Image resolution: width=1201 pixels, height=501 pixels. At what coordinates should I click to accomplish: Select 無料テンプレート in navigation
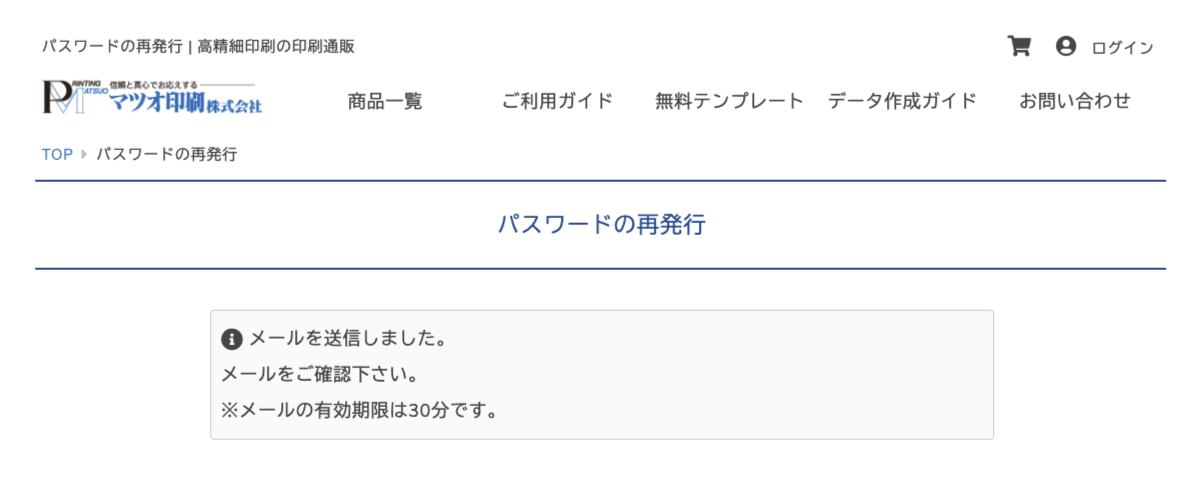729,101
